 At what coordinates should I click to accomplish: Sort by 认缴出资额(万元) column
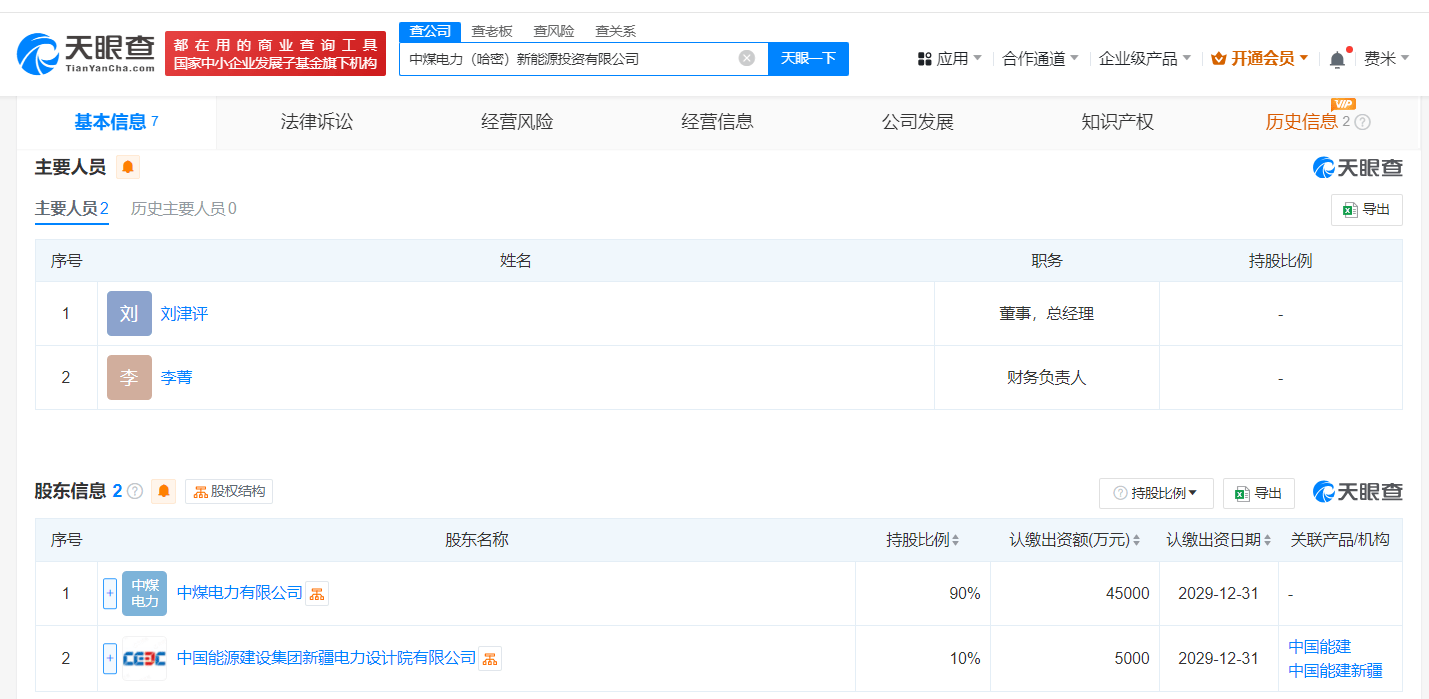[x=1137, y=540]
